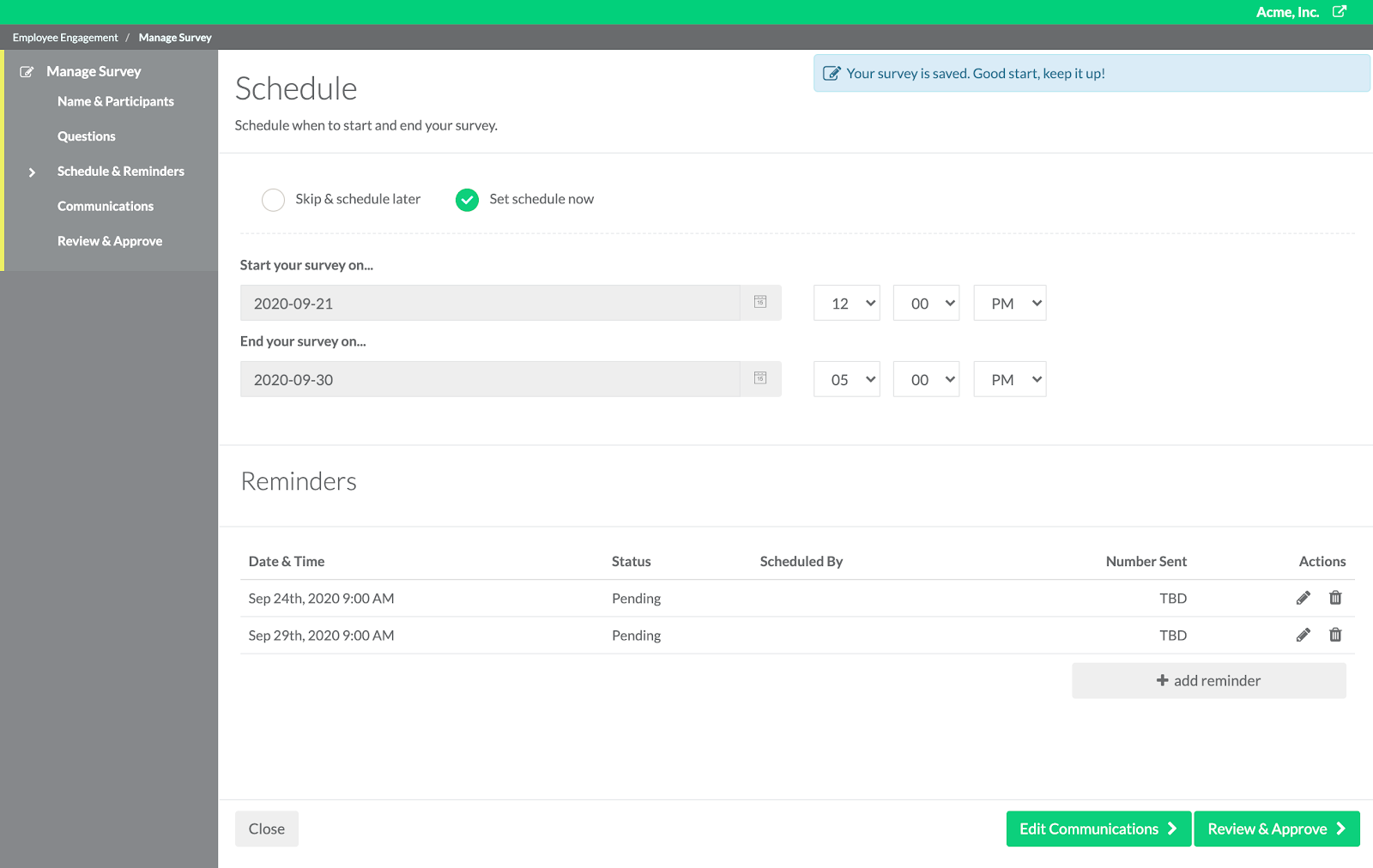This screenshot has height=868, width=1373.
Task: Open the start minute dropdown showing 00
Action: tap(926, 303)
